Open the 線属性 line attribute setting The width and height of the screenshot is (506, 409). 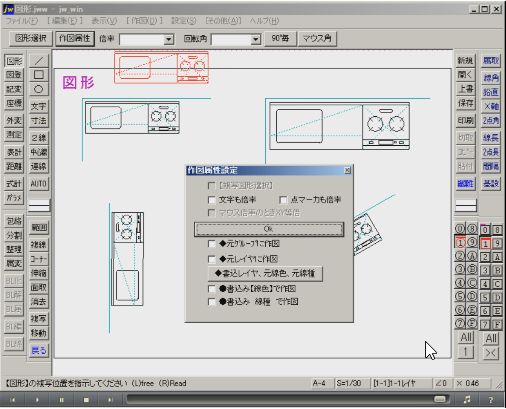coord(465,183)
